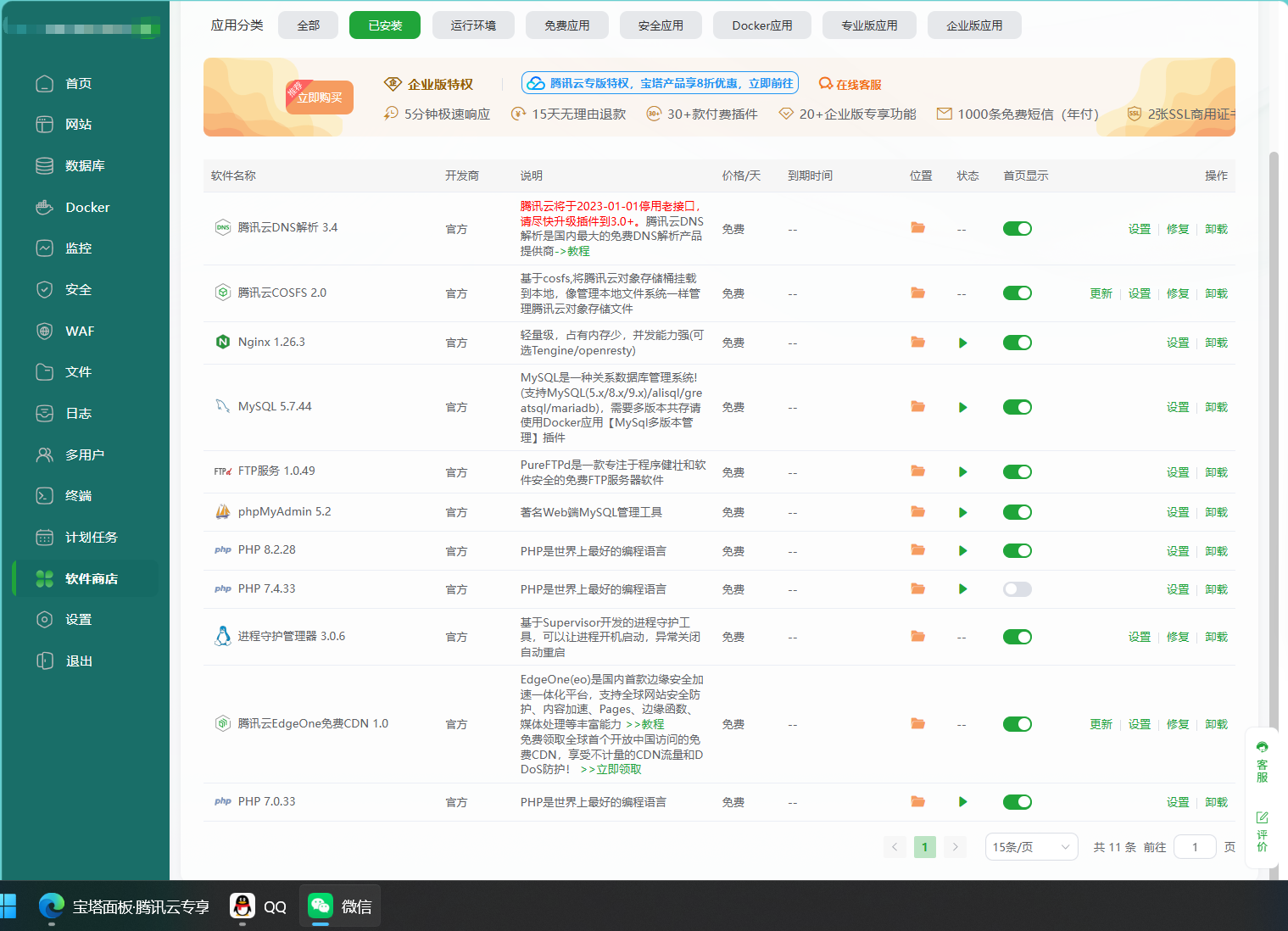
Task: Click 卸载 for PHP 8.2.28
Action: click(1216, 551)
